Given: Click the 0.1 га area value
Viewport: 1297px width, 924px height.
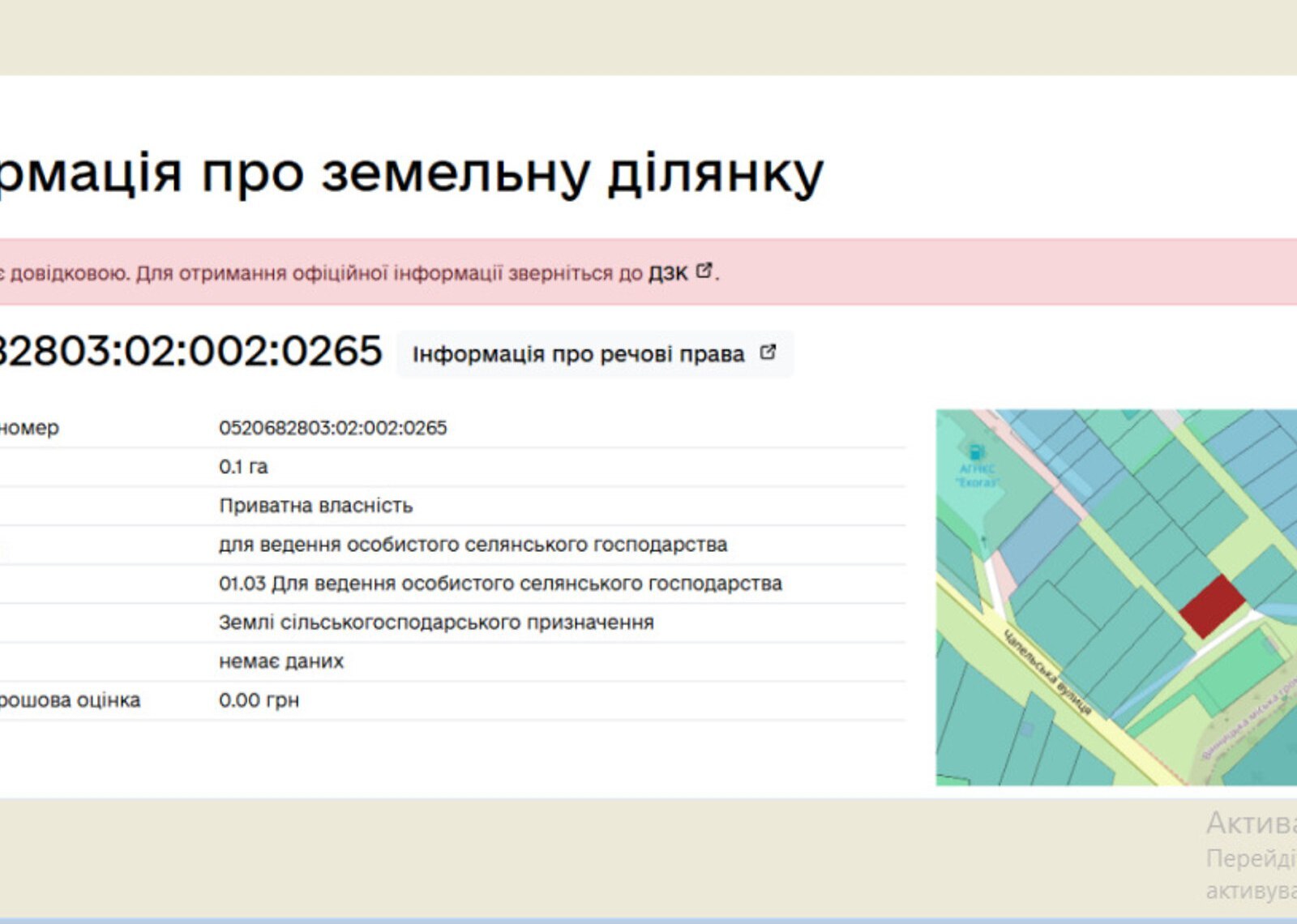Looking at the screenshot, I should coord(243,467).
